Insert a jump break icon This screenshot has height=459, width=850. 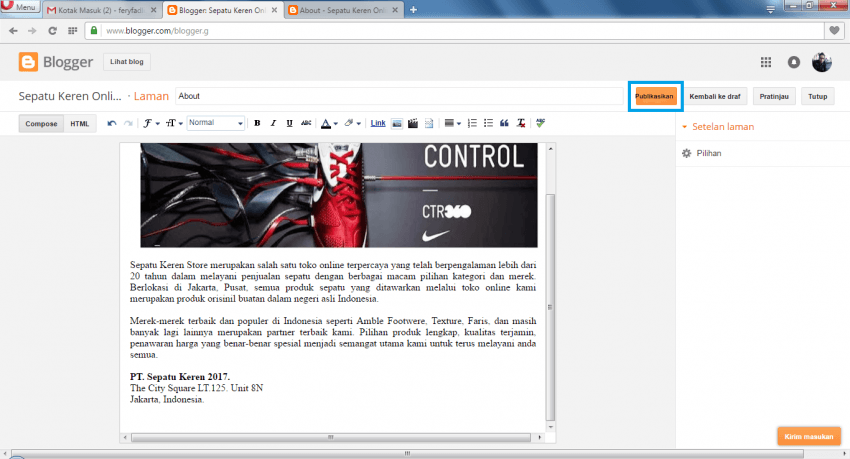pos(429,124)
